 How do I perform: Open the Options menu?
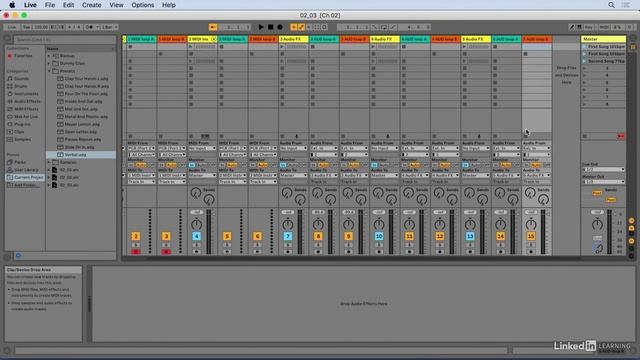coord(142,5)
